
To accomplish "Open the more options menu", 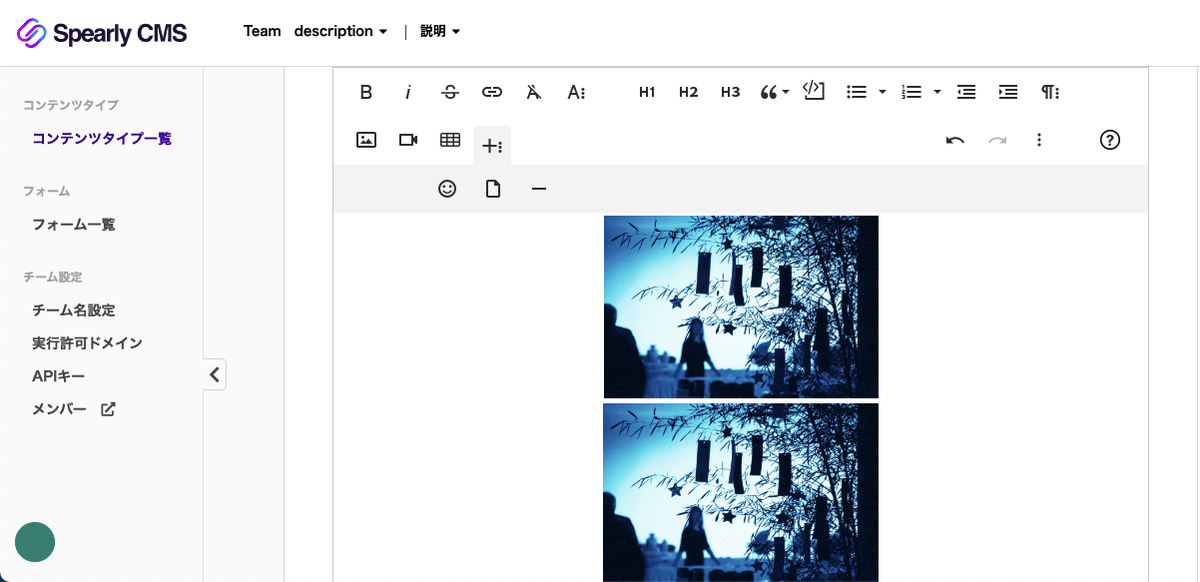I will click(1039, 140).
